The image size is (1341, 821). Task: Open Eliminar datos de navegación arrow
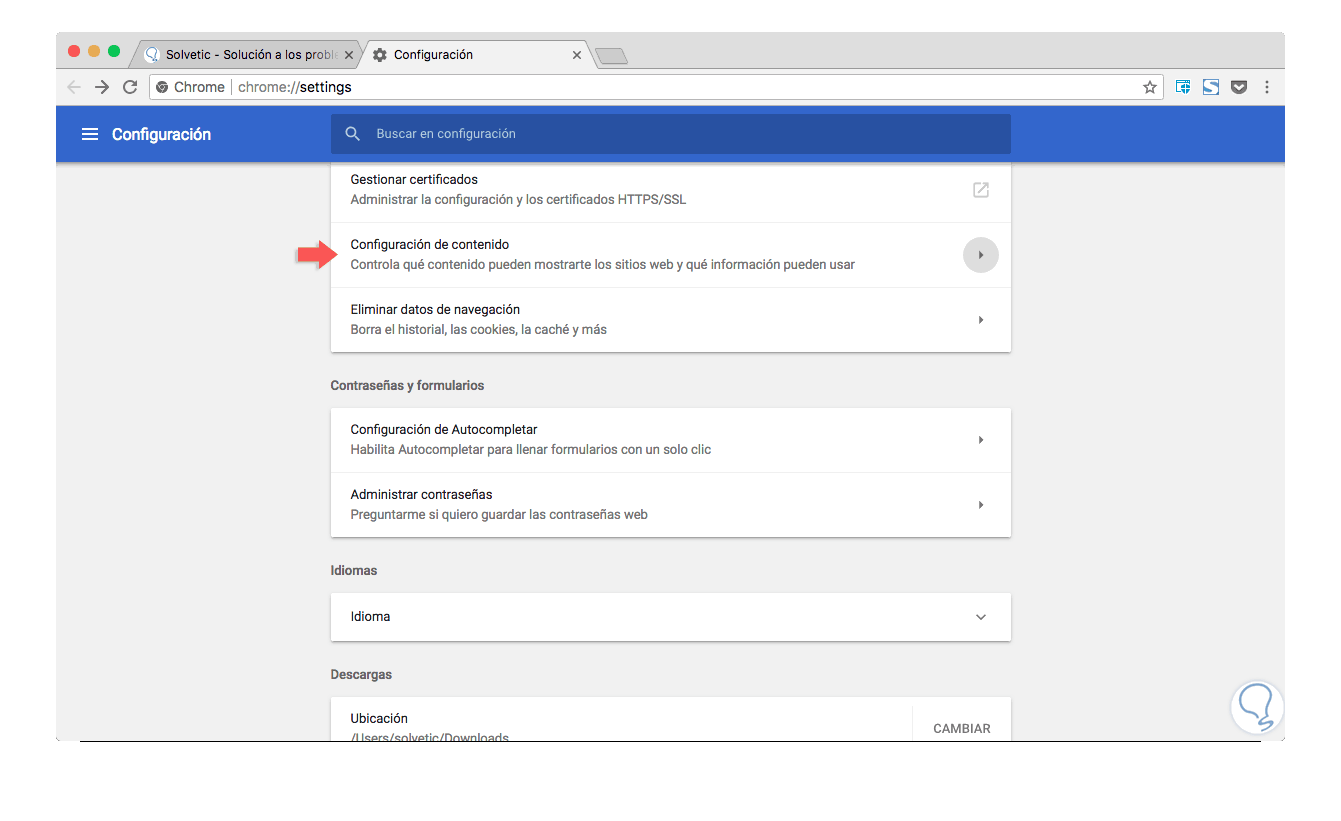point(981,320)
